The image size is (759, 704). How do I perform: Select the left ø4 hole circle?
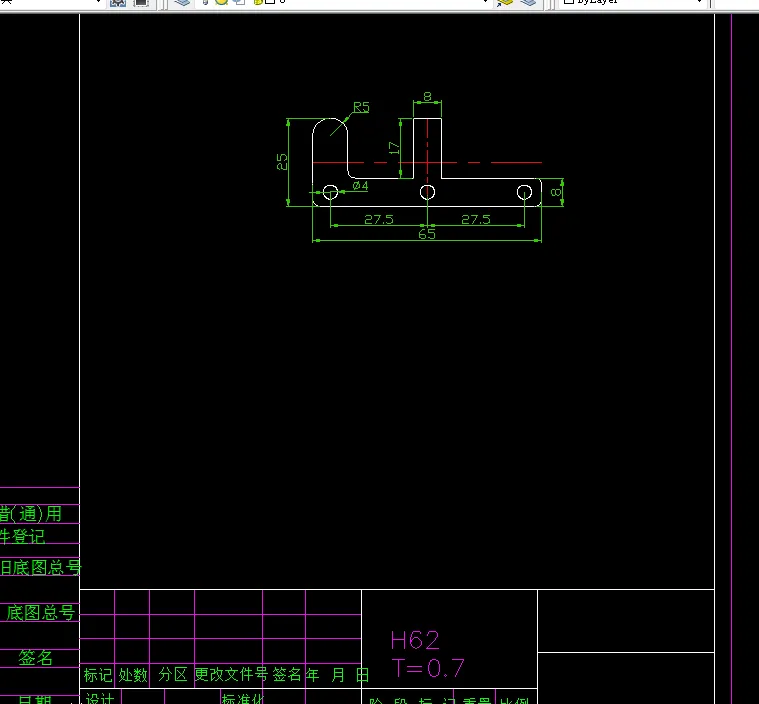point(331,192)
